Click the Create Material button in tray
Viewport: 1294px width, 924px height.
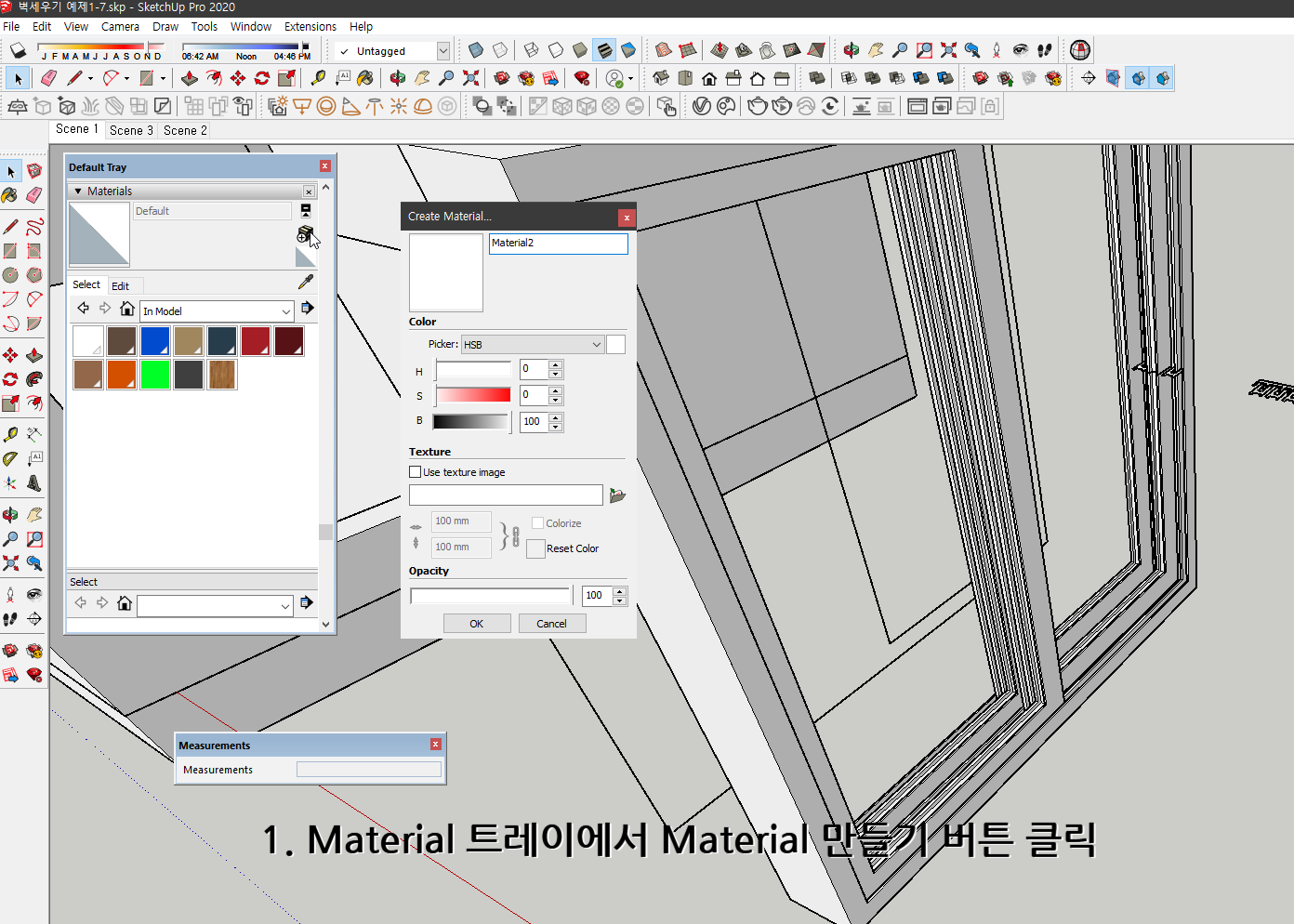point(305,233)
